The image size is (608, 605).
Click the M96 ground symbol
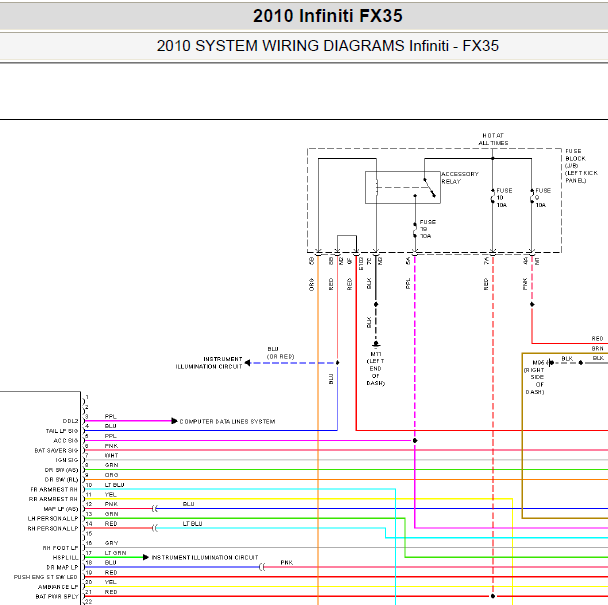[x=550, y=363]
